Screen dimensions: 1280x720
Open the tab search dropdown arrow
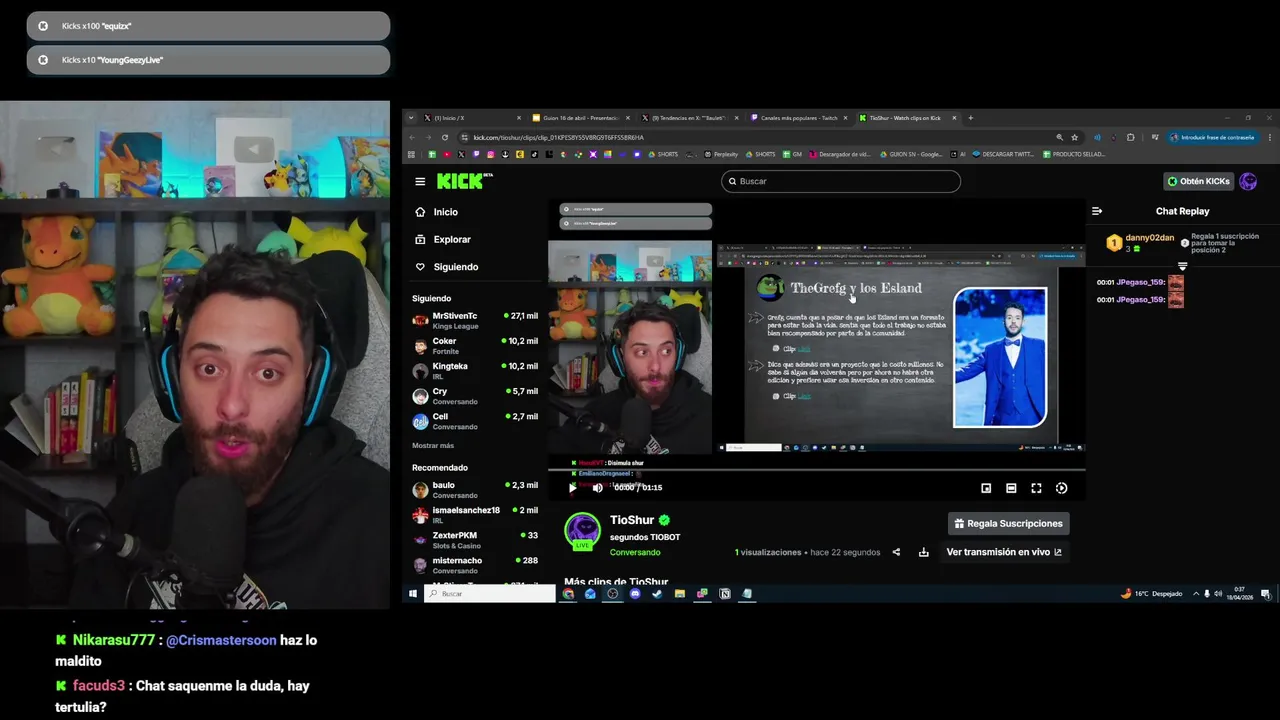[x=411, y=118]
